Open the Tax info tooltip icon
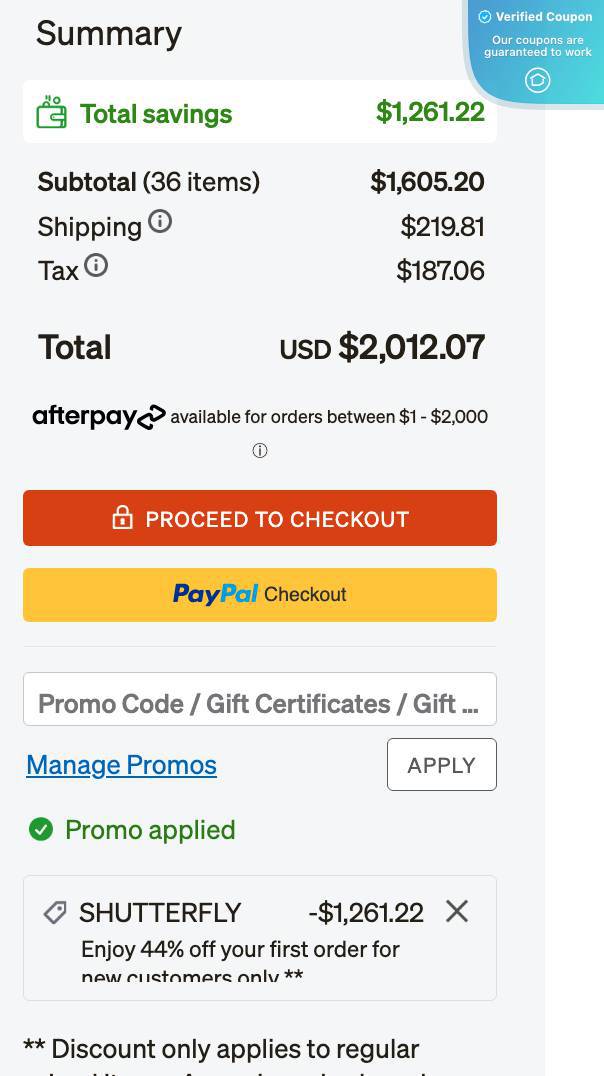The image size is (604, 1076). click(x=96, y=265)
